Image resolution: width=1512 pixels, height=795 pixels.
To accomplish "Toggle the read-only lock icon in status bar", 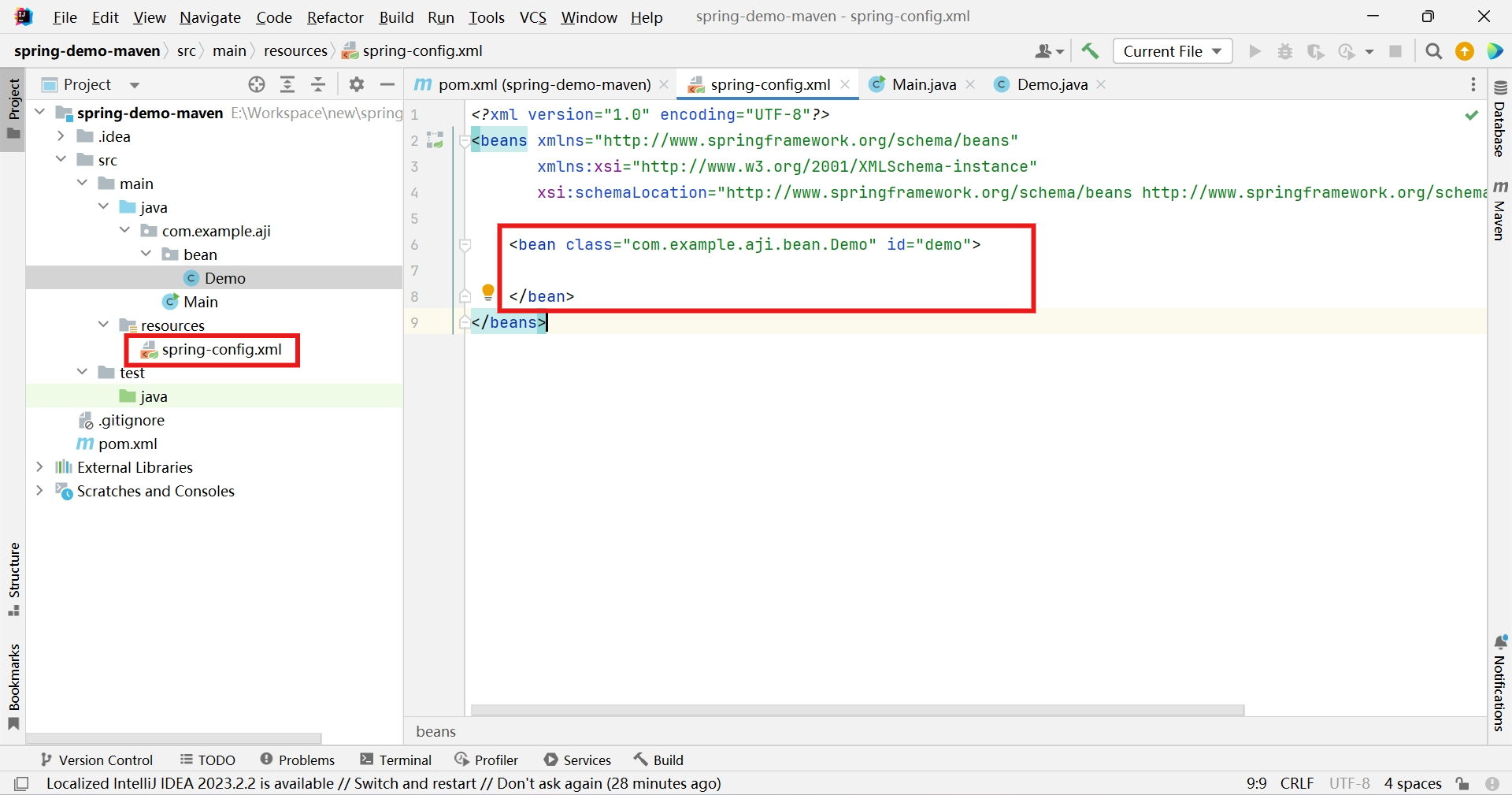I will point(1462,783).
